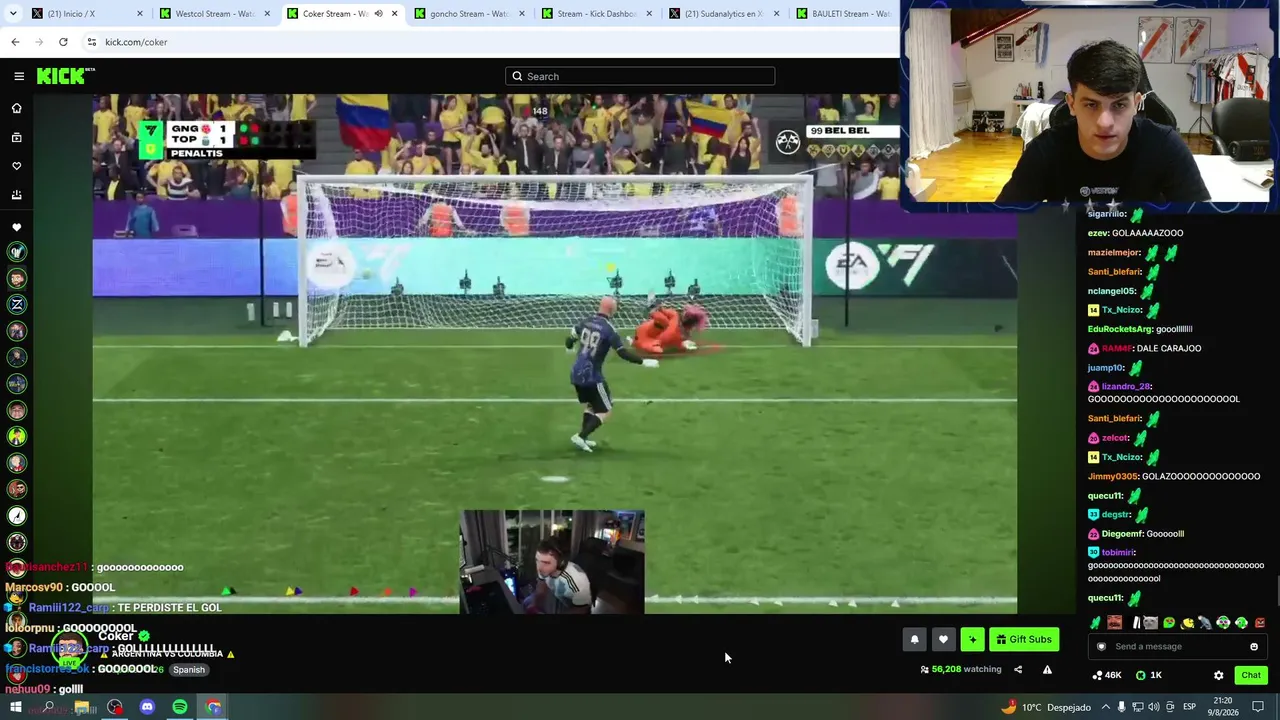The image size is (1280, 720).
Task: Switch to the BAULETI Stream tab
Action: point(844,14)
